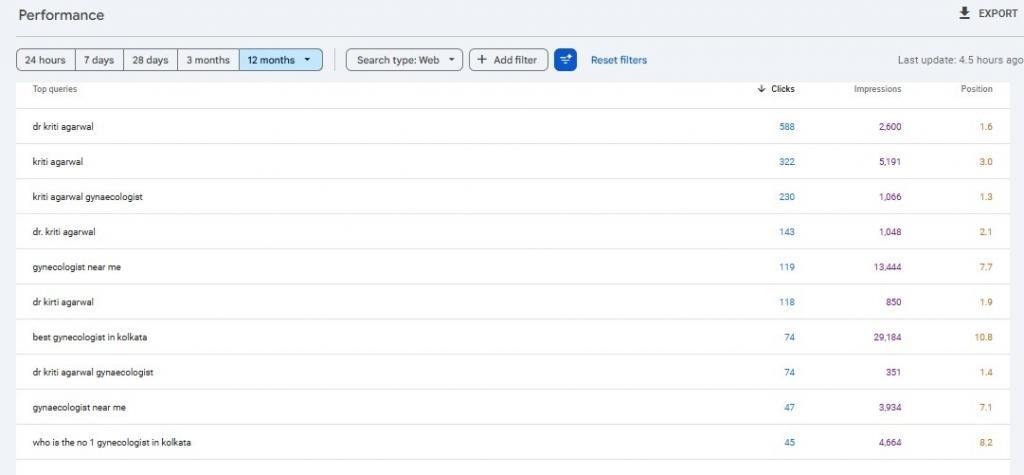Viewport: 1024px width, 475px height.
Task: Select the query 'kriti agarwal gynaecologist'
Action: pyautogui.click(x=88, y=197)
